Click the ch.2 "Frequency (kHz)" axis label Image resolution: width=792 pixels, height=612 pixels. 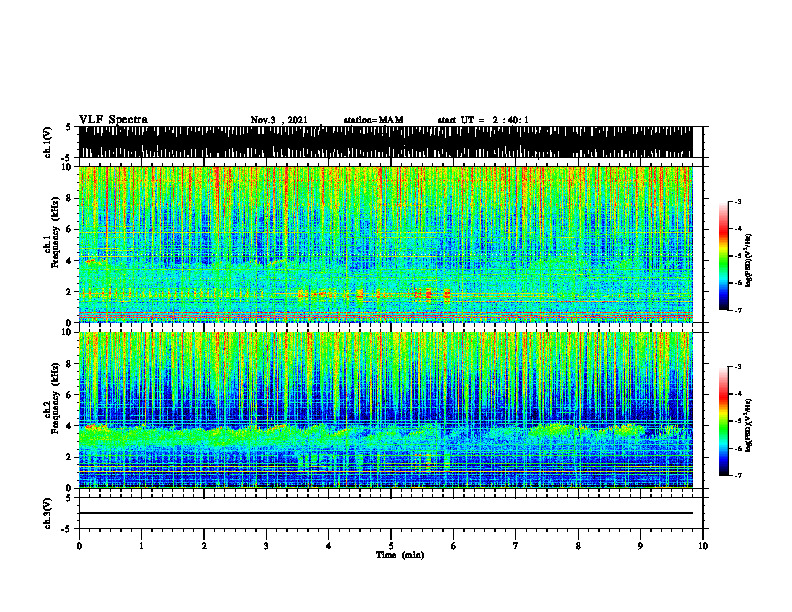[x=54, y=398]
